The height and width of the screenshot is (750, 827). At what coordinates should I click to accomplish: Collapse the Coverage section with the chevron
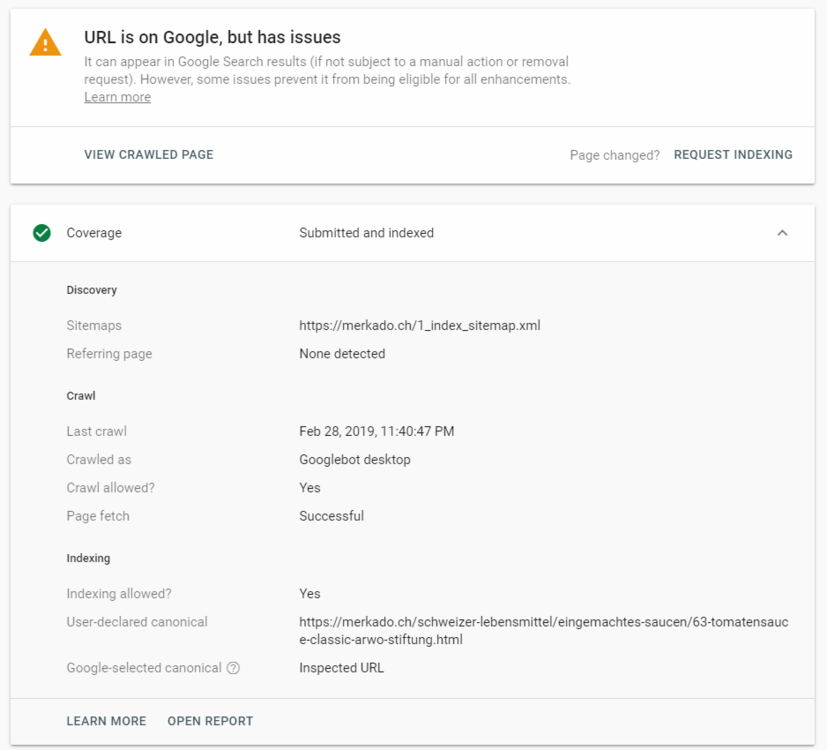782,233
